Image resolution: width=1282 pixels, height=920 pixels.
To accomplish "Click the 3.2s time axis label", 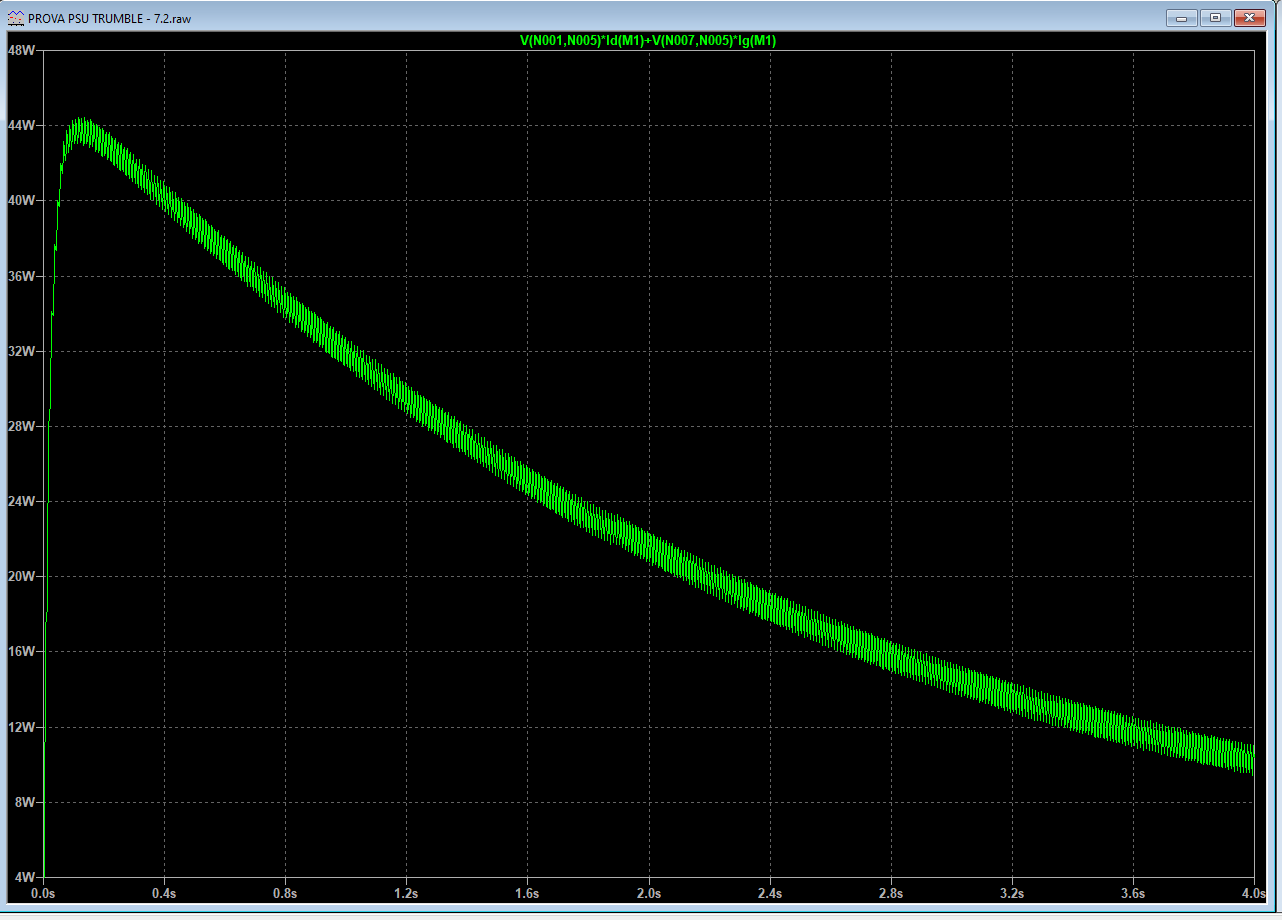I will click(x=1011, y=892).
